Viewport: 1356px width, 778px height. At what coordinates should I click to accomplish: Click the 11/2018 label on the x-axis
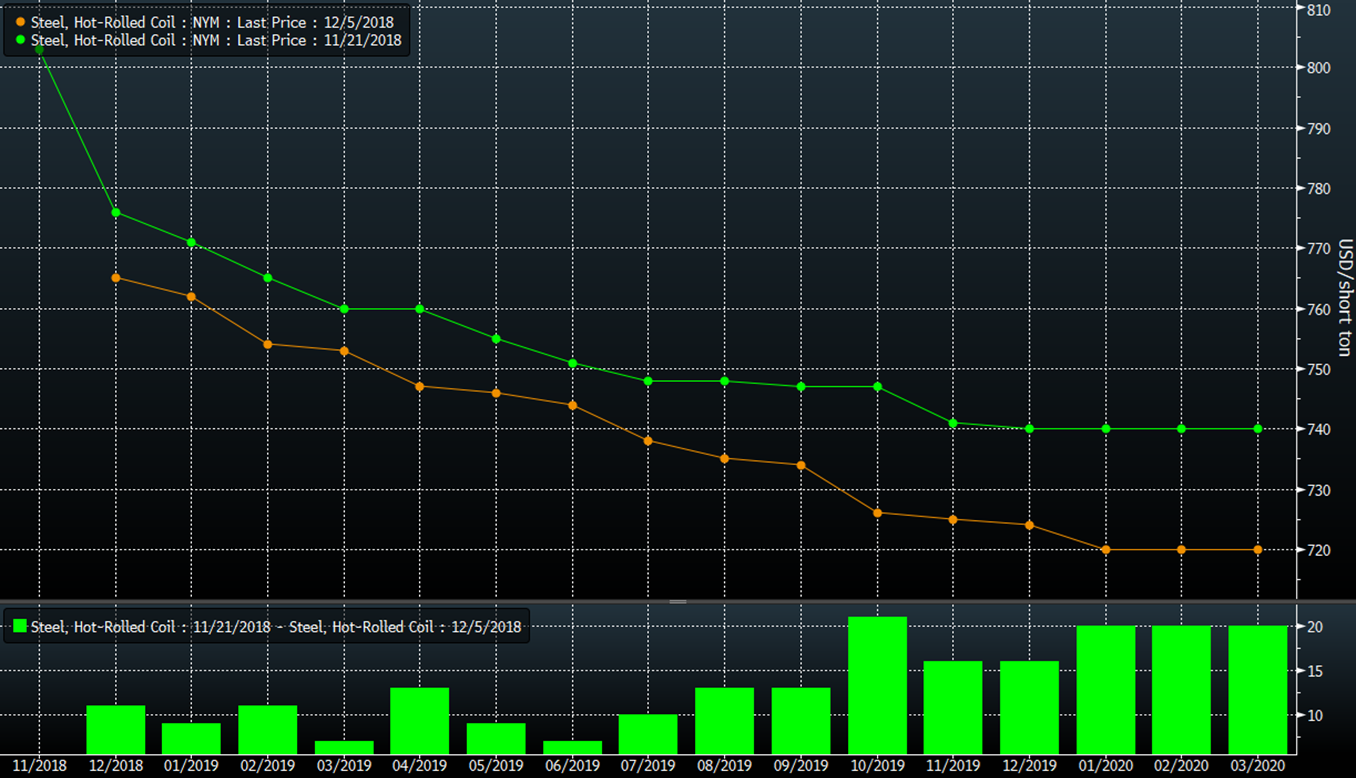pos(40,766)
